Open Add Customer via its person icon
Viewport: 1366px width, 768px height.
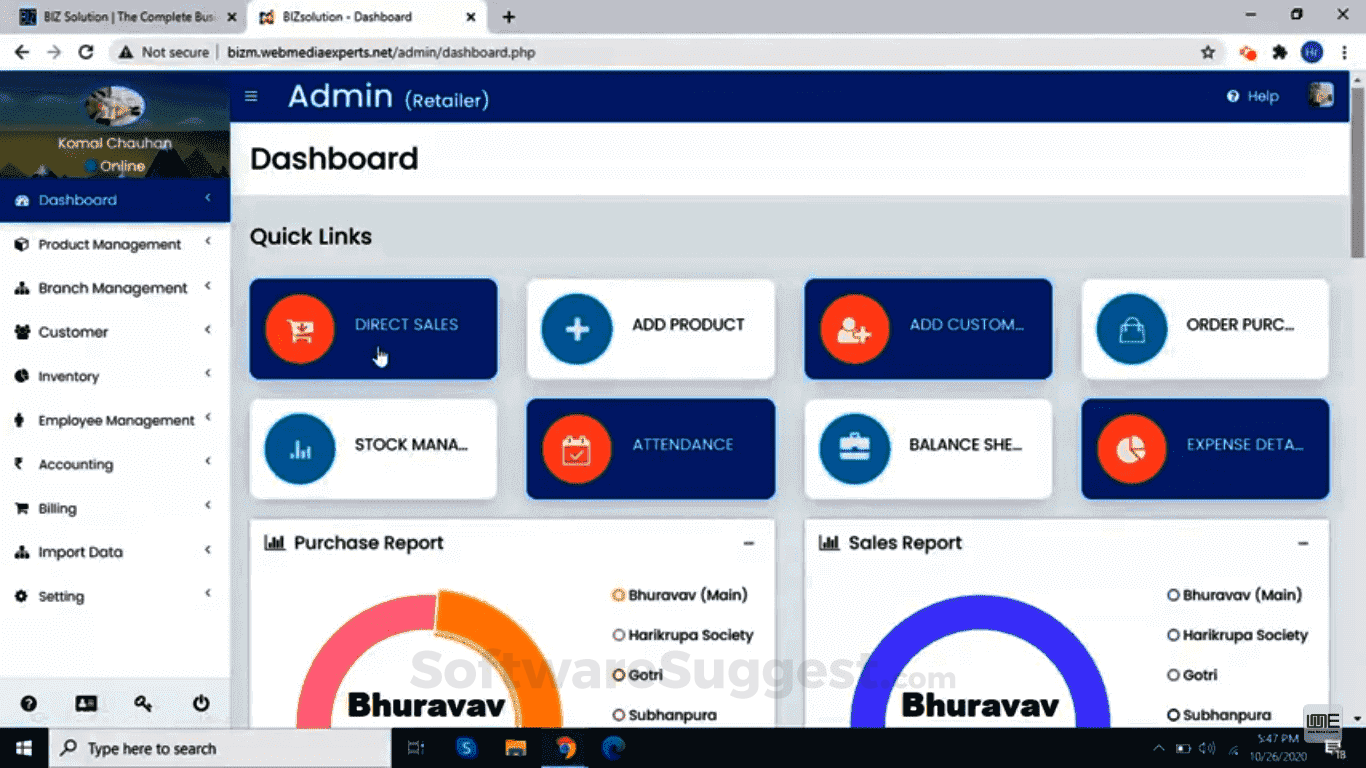pyautogui.click(x=854, y=329)
